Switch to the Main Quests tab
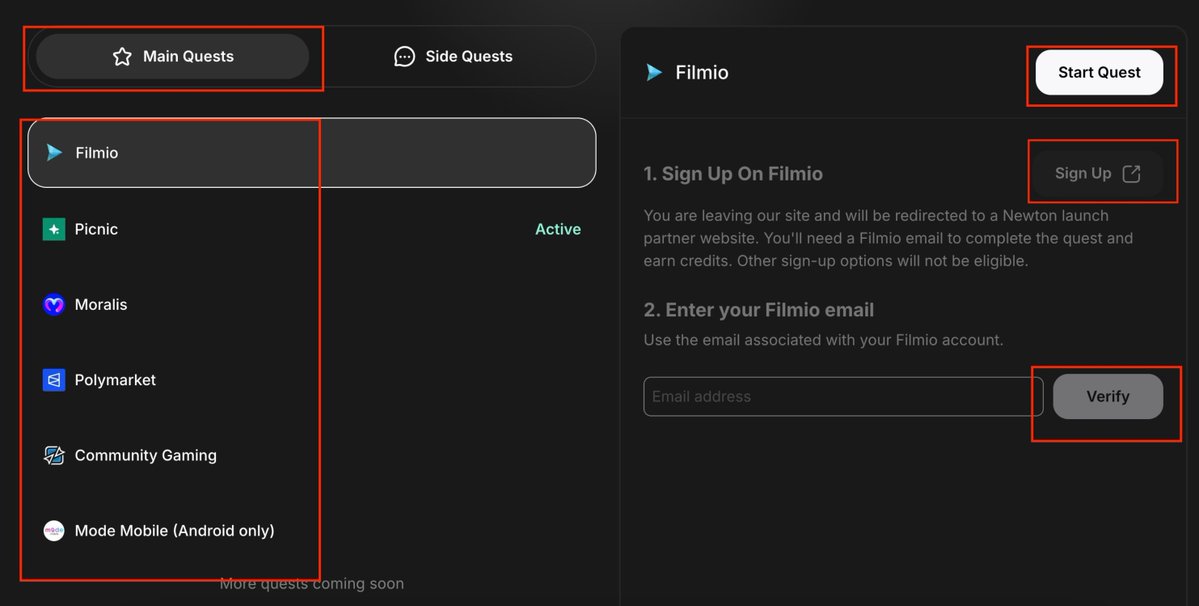The image size is (1199, 606). pos(173,57)
